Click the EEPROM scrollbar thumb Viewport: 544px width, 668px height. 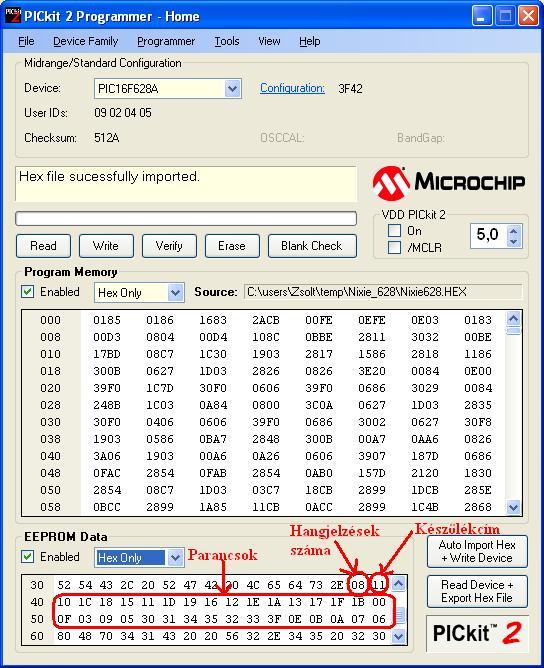(399, 615)
